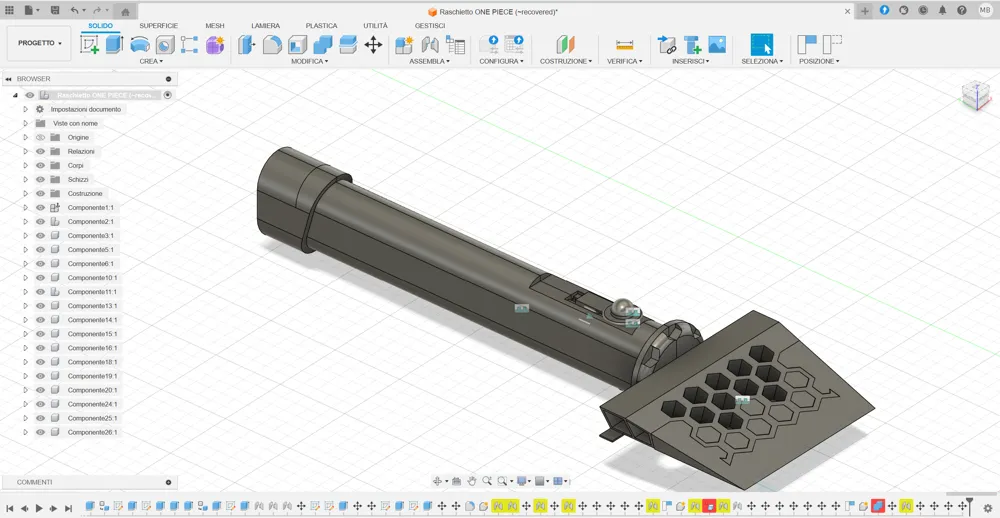Toggle visibility of Relazioni folder

(40, 151)
